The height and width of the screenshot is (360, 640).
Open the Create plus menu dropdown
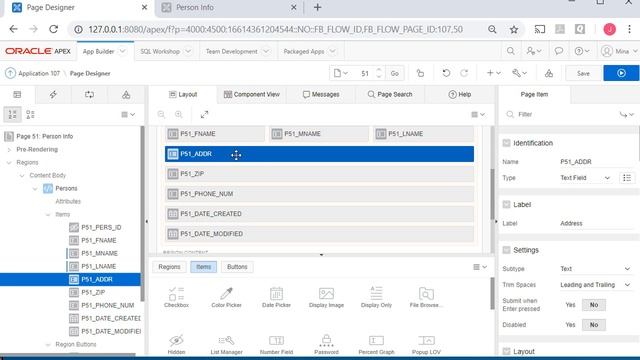[x=494, y=73]
